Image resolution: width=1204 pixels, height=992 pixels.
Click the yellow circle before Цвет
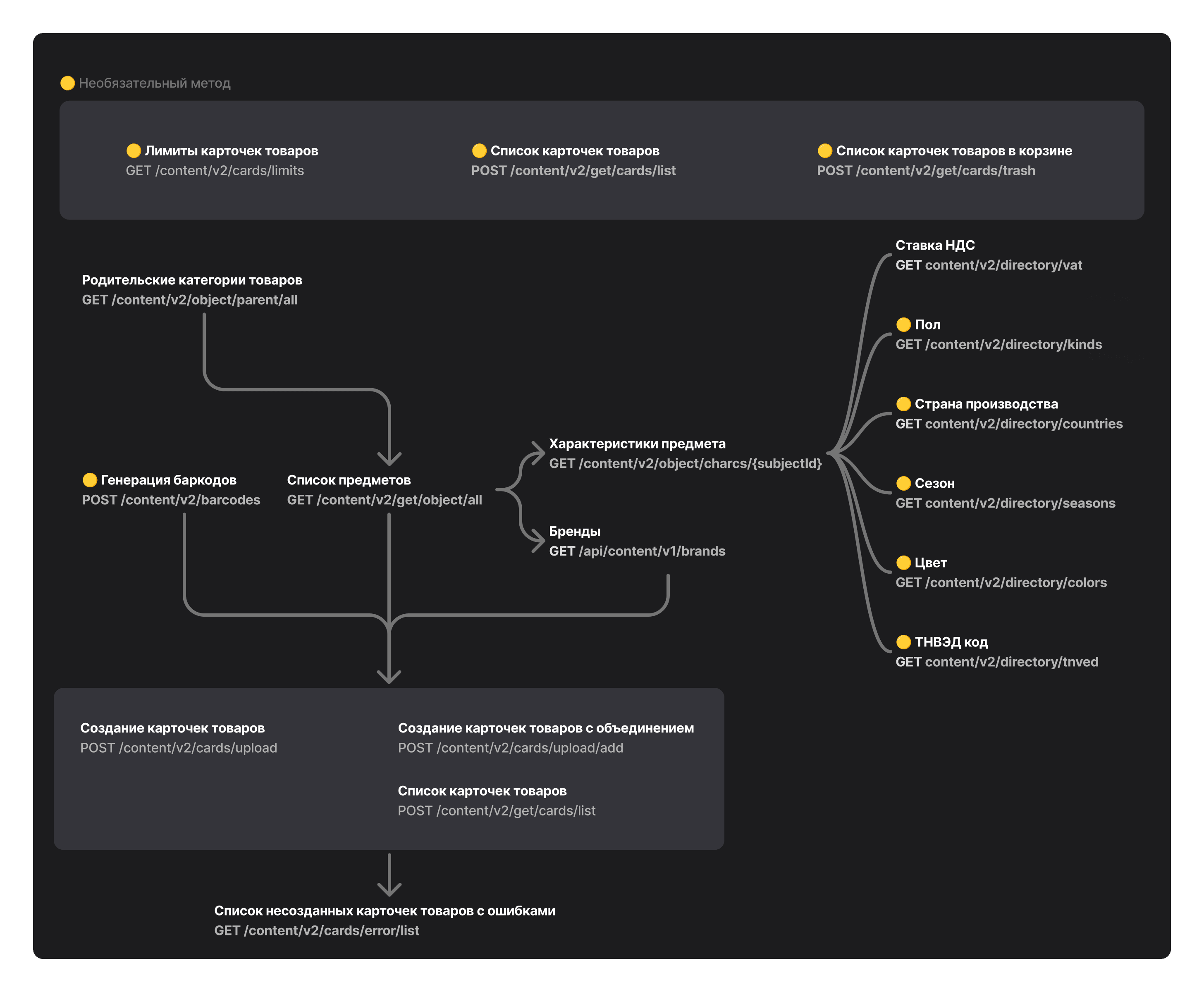(x=903, y=563)
